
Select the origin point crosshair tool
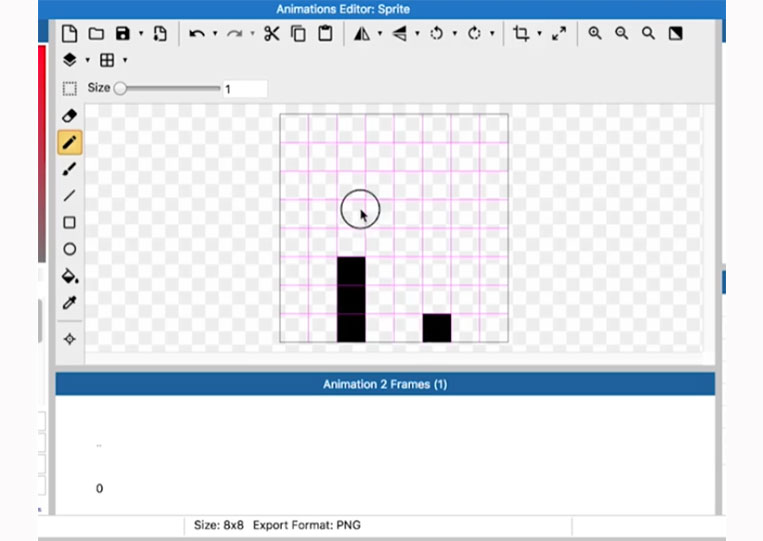click(x=70, y=339)
